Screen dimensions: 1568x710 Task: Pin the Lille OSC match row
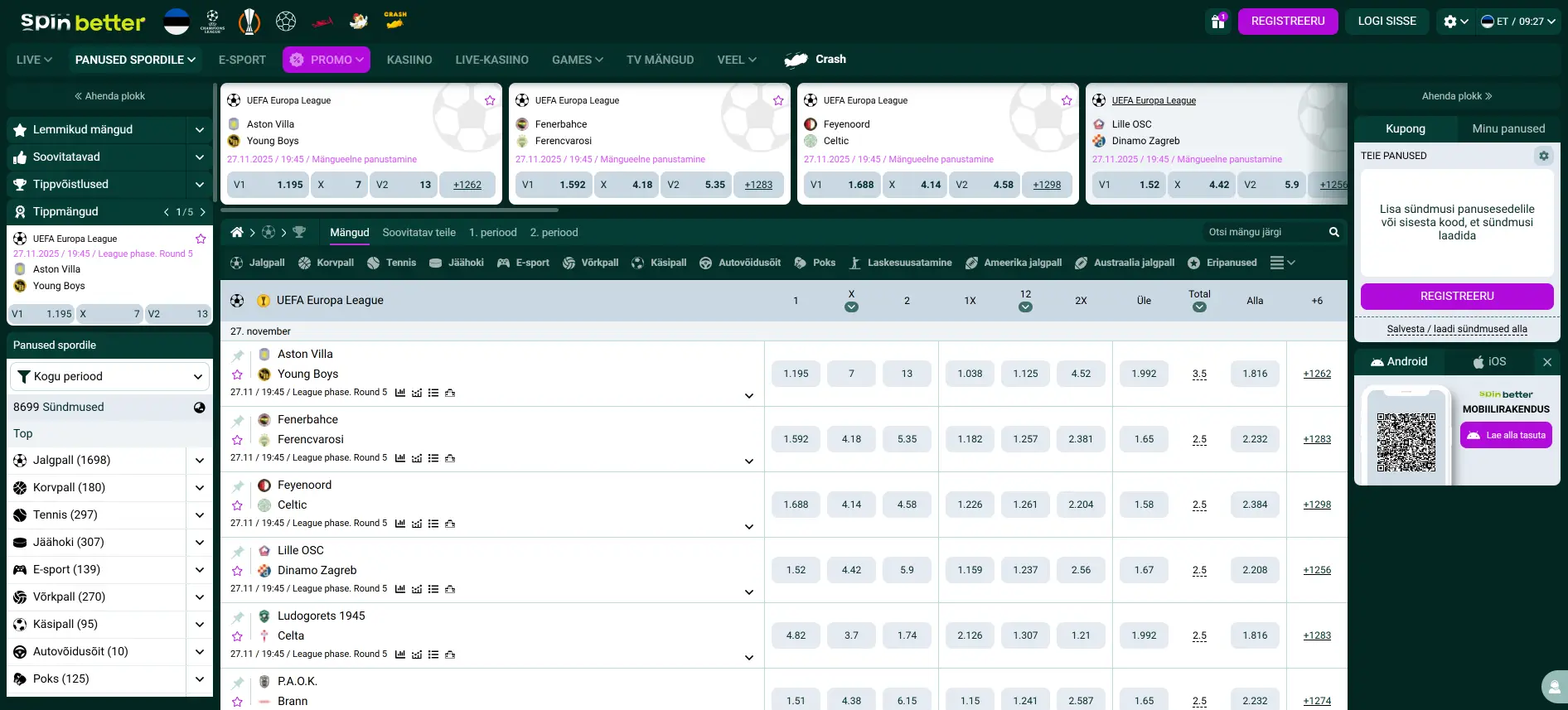click(x=238, y=552)
